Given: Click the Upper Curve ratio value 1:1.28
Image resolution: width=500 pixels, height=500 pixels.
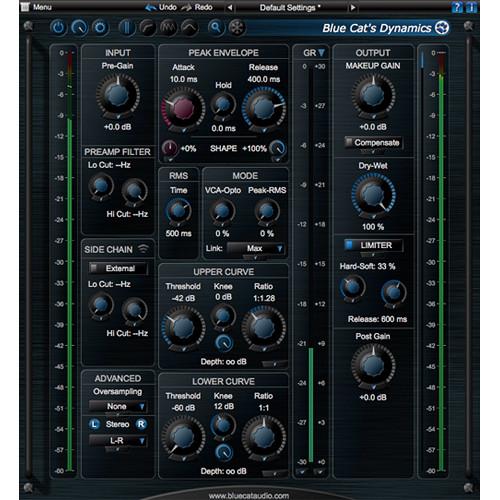Looking at the screenshot, I should click(x=264, y=298).
